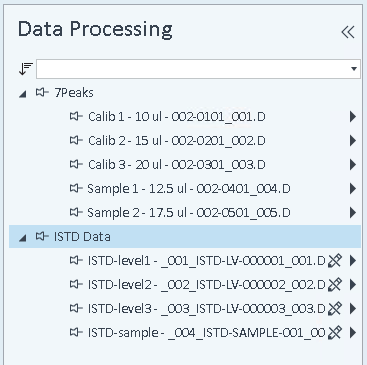Click the sort order icon
The image size is (367, 365).
26,69
